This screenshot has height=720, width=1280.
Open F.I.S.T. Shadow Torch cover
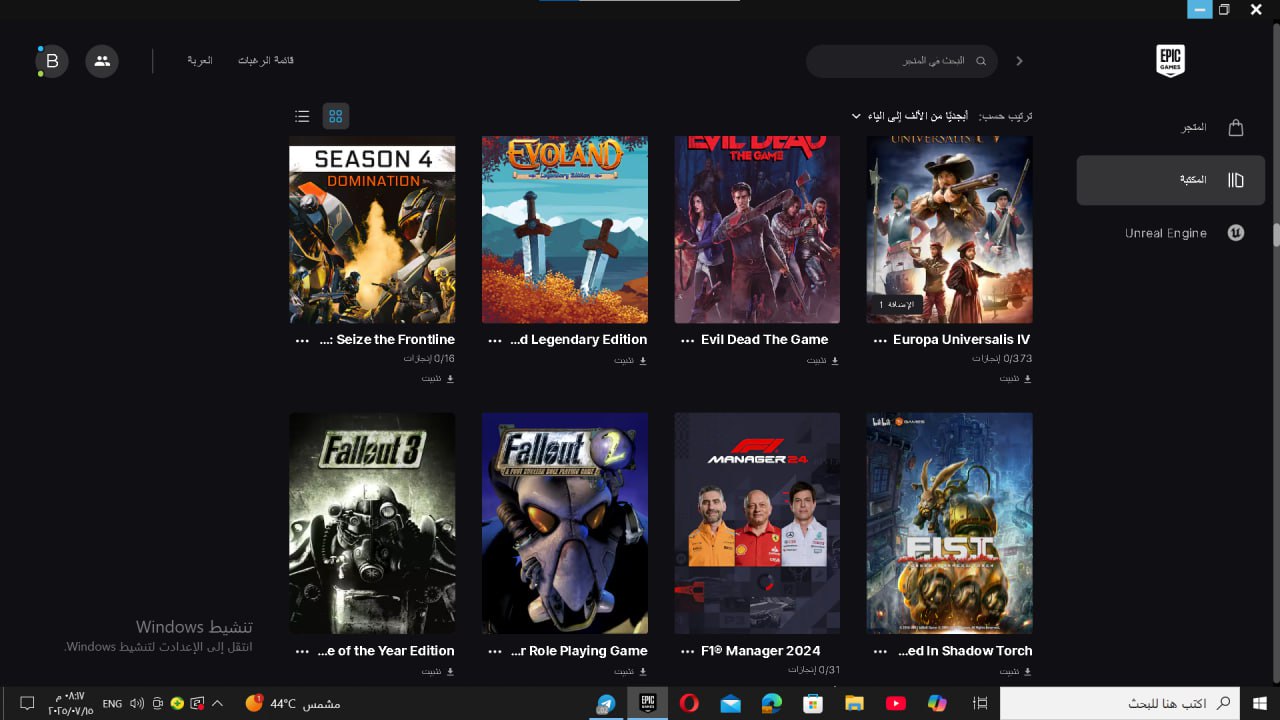(x=949, y=523)
